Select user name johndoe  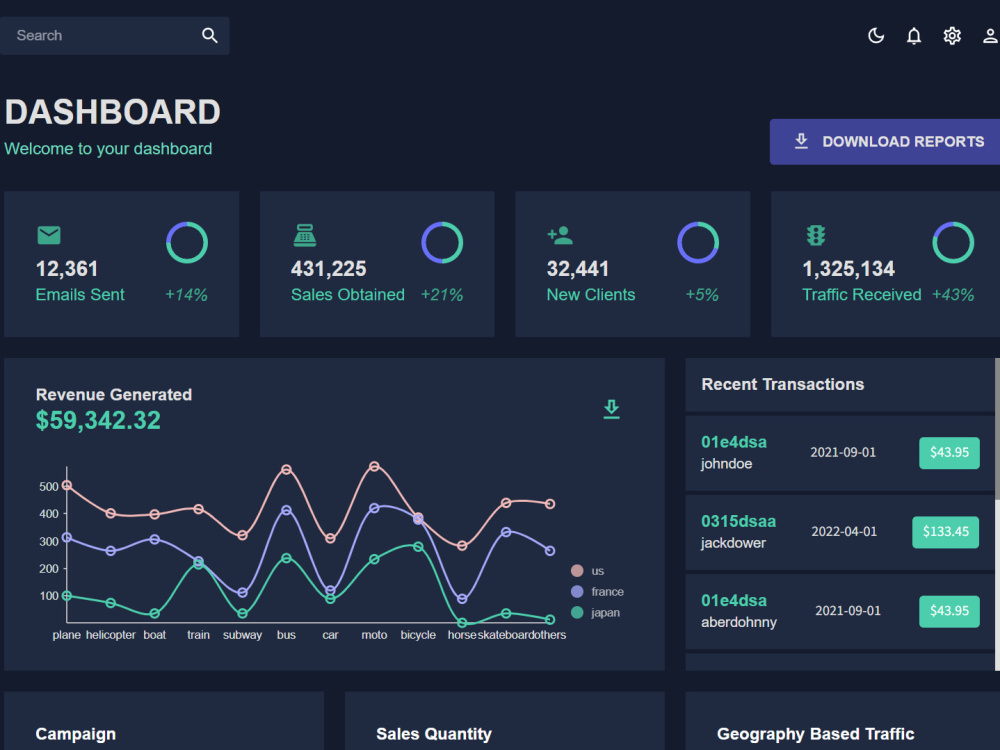coord(726,464)
